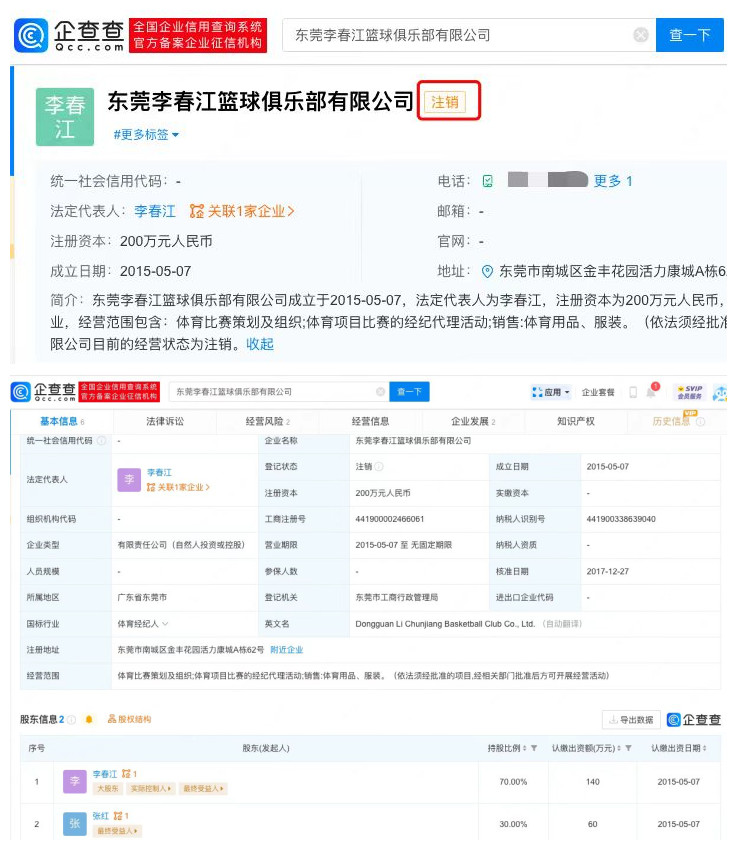Open the 知识产权 tab
Viewport: 737px width, 850px height.
[576, 422]
